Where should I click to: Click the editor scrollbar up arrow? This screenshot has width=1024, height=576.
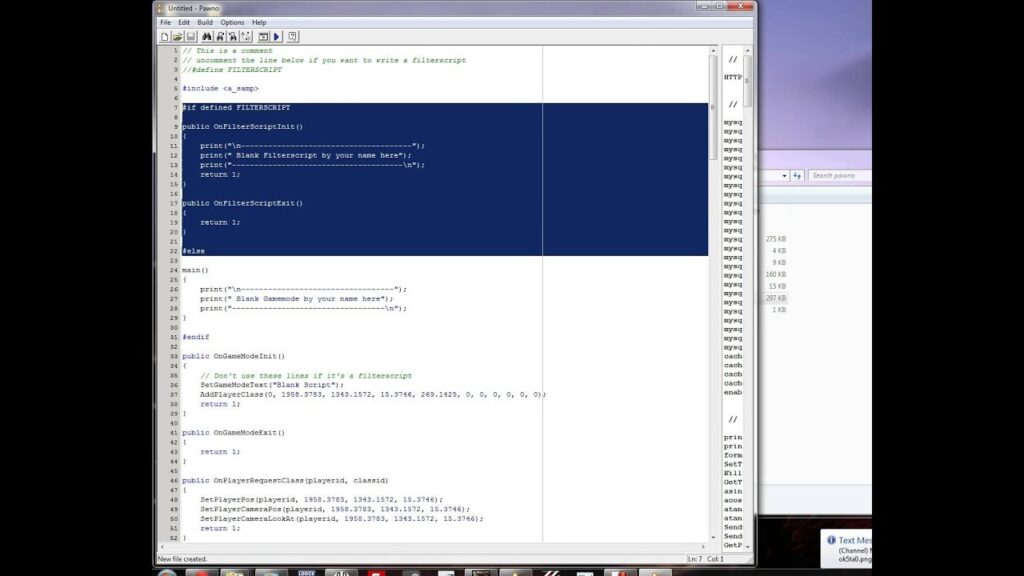tap(713, 50)
